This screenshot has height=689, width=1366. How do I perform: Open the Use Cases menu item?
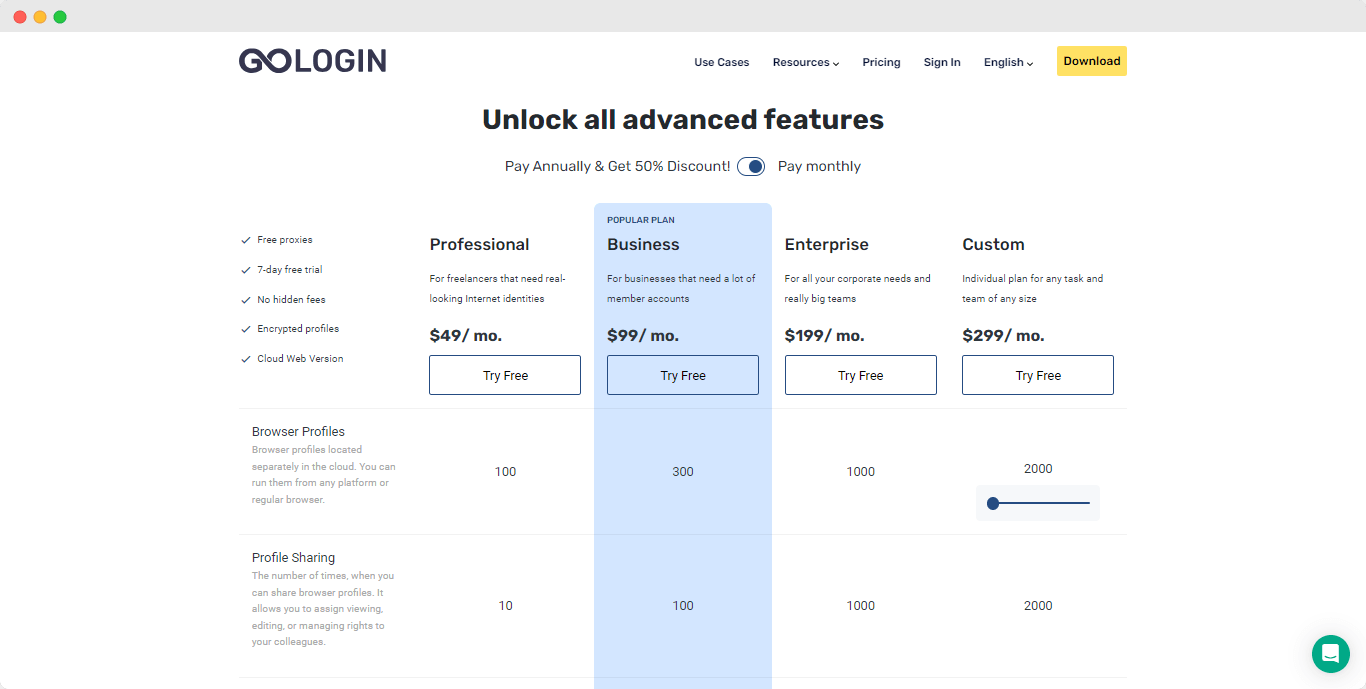721,62
